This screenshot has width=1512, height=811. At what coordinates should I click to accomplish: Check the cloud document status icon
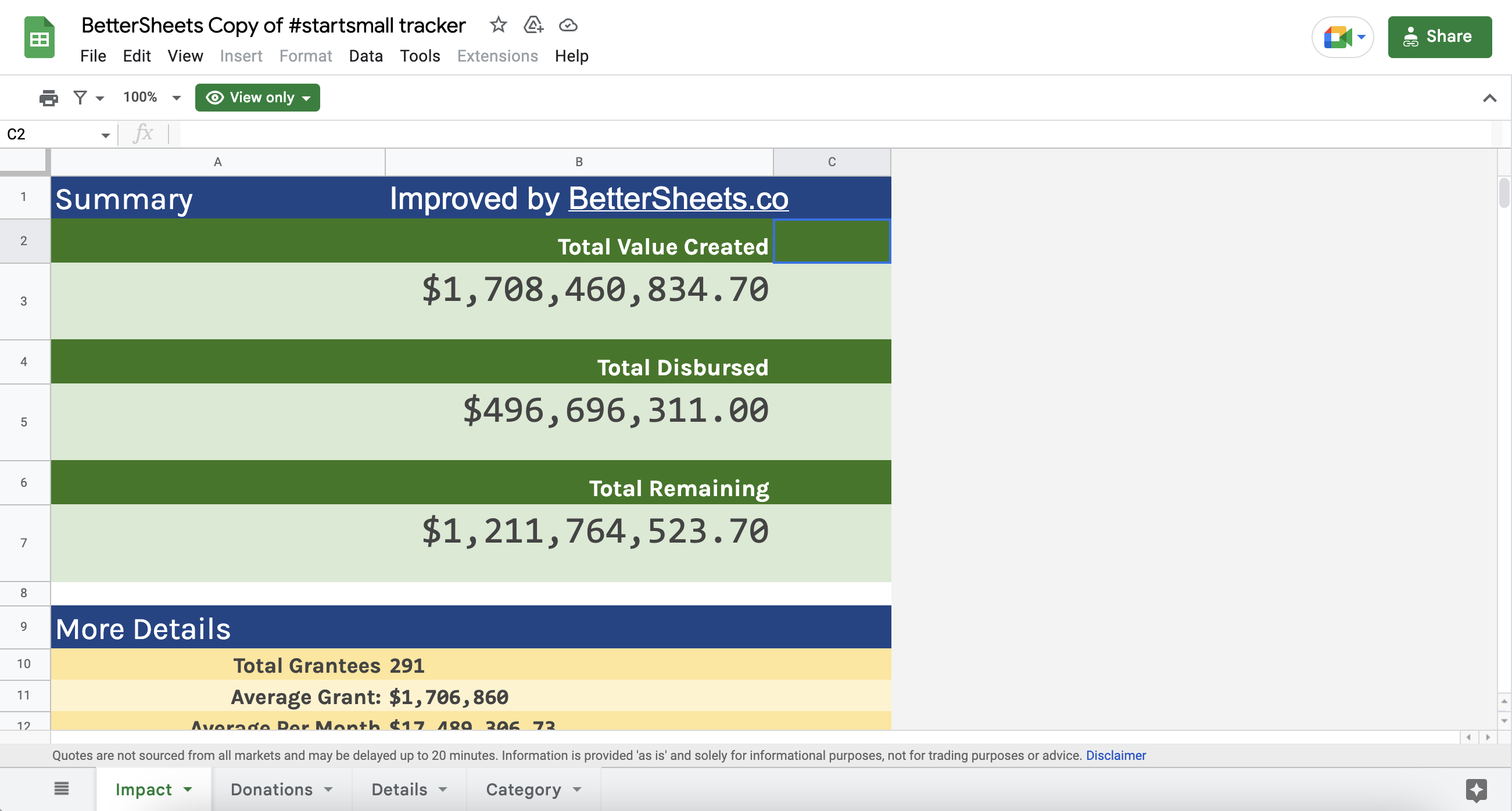(568, 24)
